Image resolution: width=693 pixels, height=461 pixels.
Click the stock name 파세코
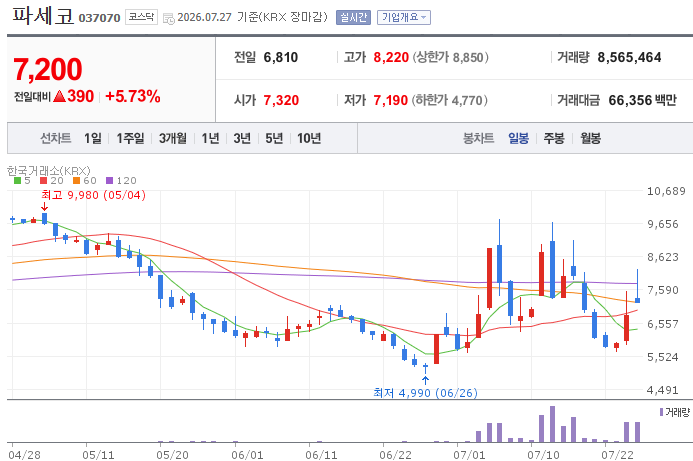click(x=43, y=15)
